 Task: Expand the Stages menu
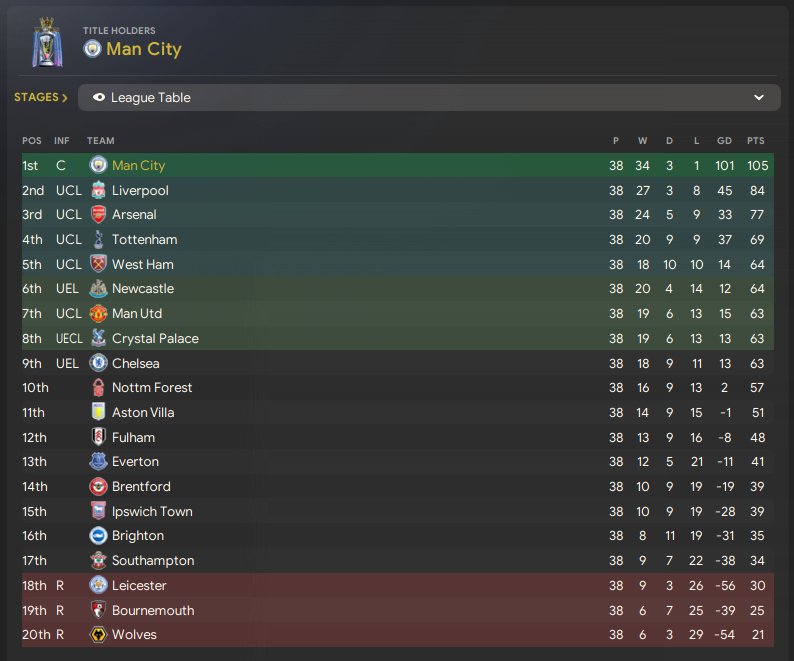41,98
